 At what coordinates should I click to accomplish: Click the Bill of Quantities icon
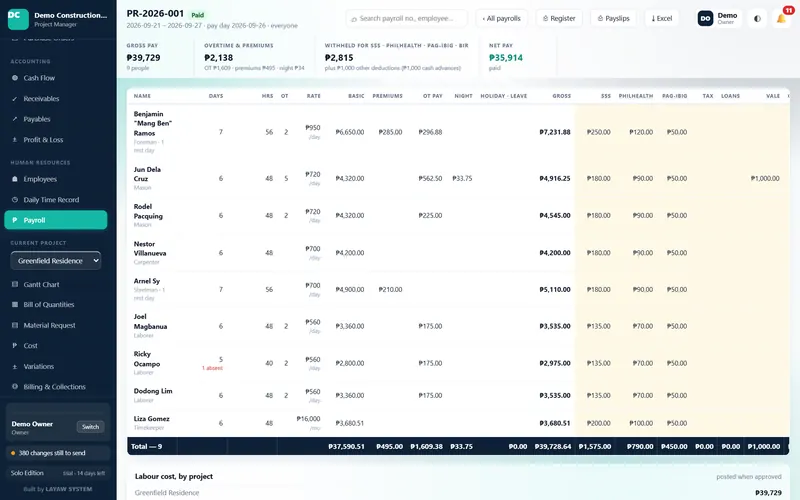pyautogui.click(x=15, y=305)
